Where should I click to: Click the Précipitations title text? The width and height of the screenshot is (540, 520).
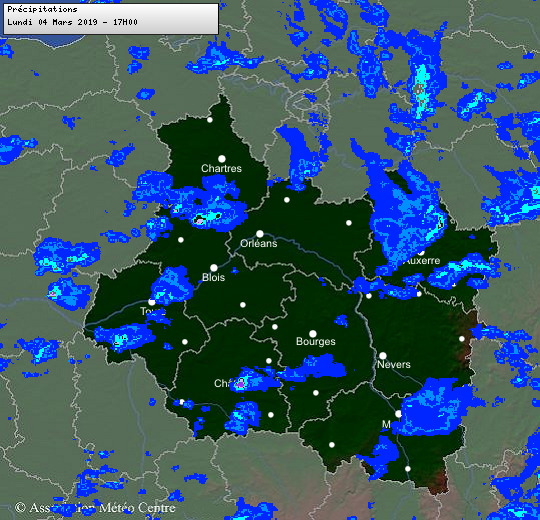pyautogui.click(x=42, y=9)
